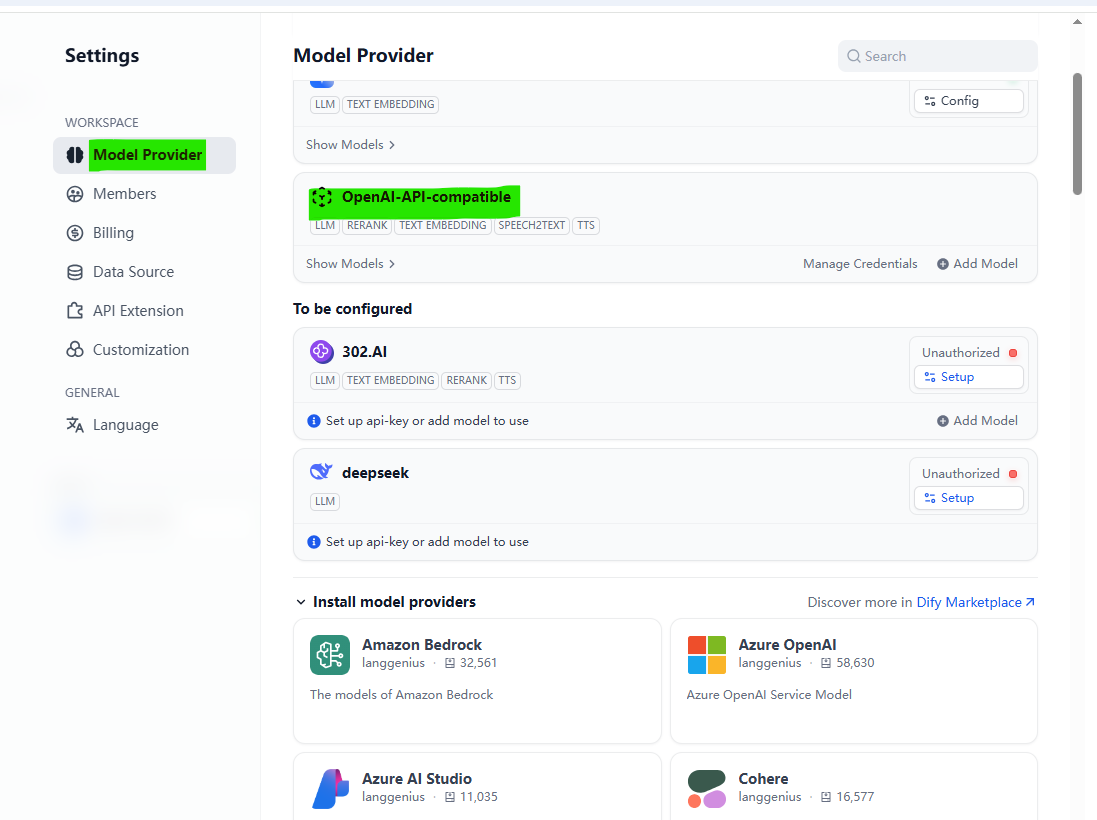1097x820 pixels.
Task: Click the vertical scrollbar thumb
Action: pyautogui.click(x=1077, y=134)
